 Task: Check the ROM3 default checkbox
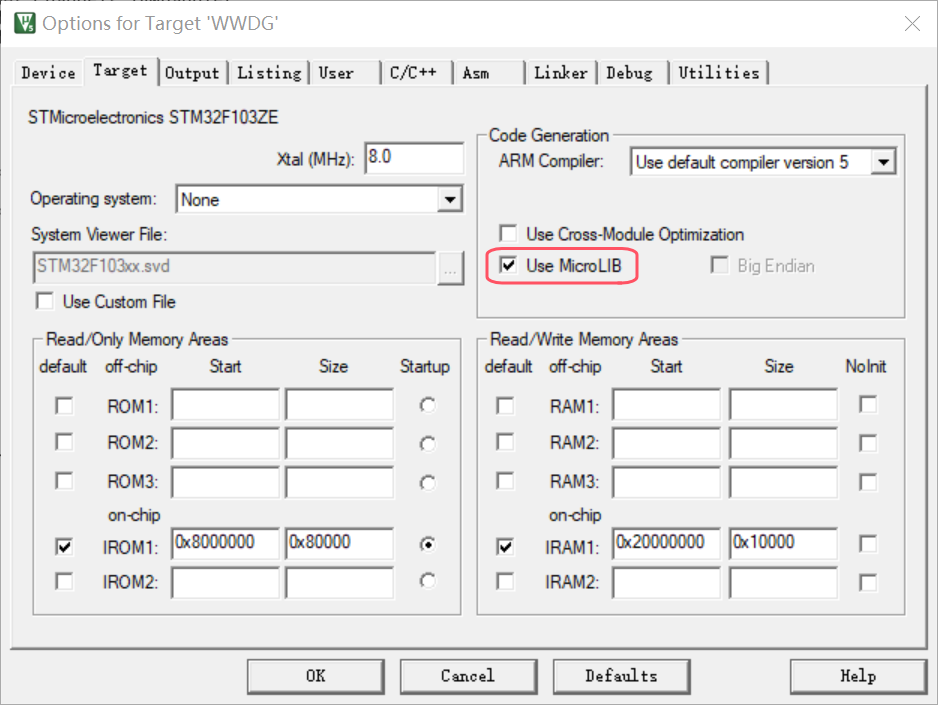(64, 481)
